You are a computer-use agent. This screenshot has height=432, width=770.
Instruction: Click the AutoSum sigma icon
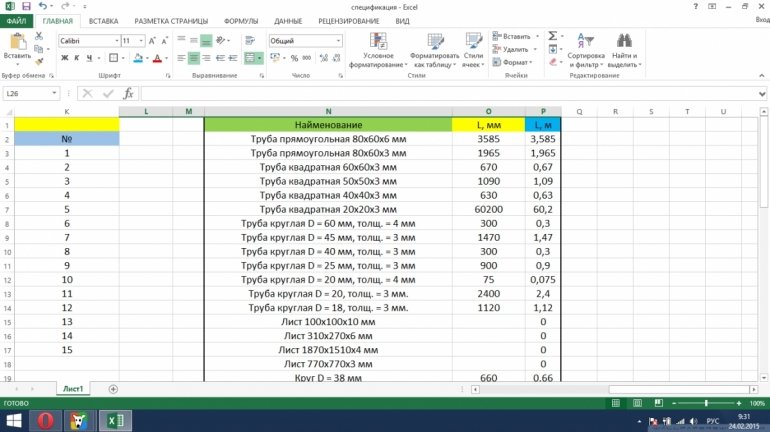tap(552, 35)
